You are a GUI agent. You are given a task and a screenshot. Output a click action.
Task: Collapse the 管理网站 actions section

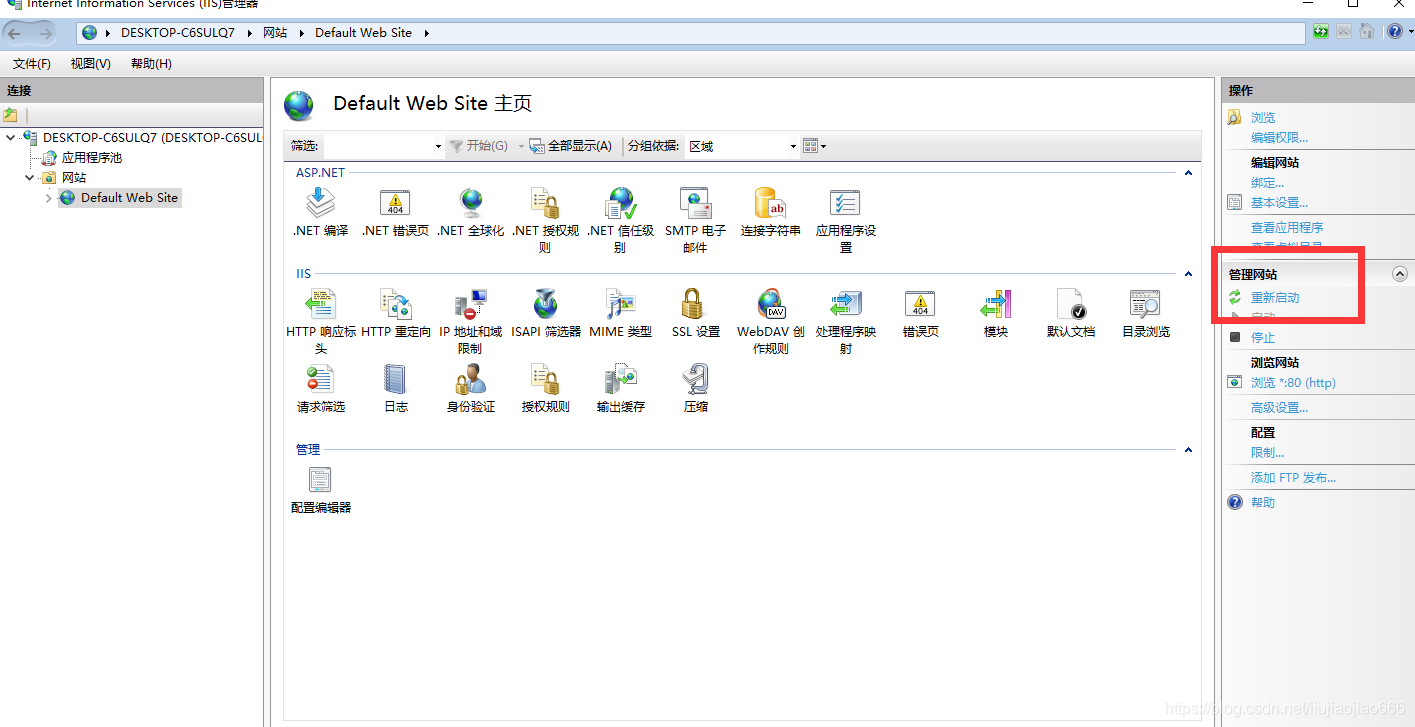click(x=1400, y=274)
